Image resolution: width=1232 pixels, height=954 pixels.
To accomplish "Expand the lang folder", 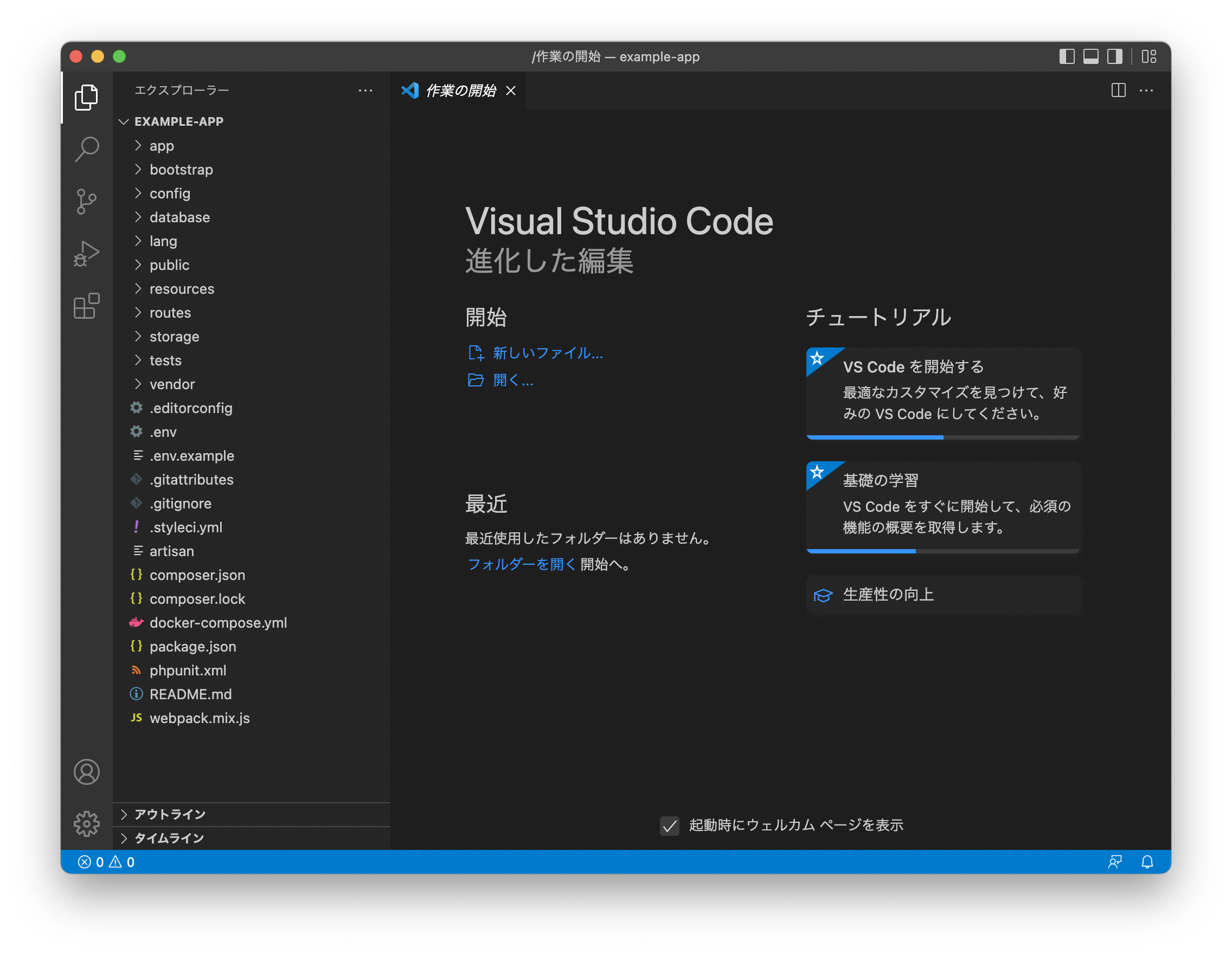I will (252, 241).
